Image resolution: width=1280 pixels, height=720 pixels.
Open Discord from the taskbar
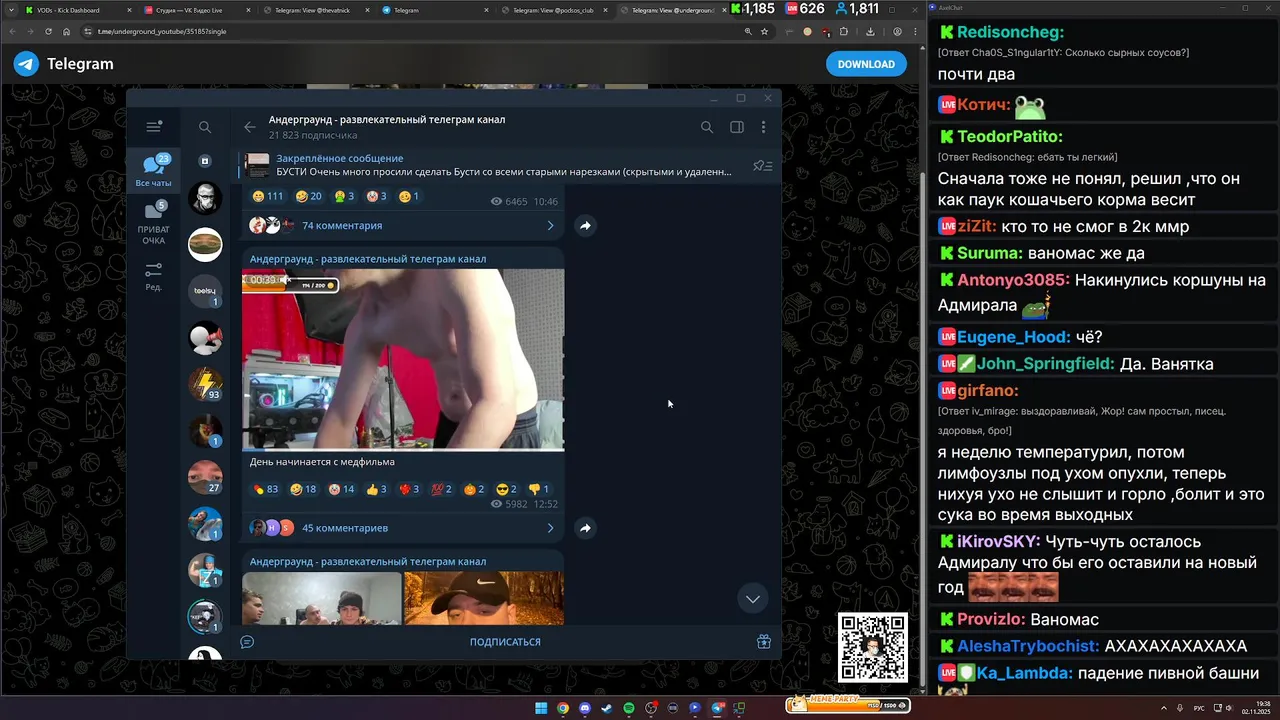pos(585,708)
